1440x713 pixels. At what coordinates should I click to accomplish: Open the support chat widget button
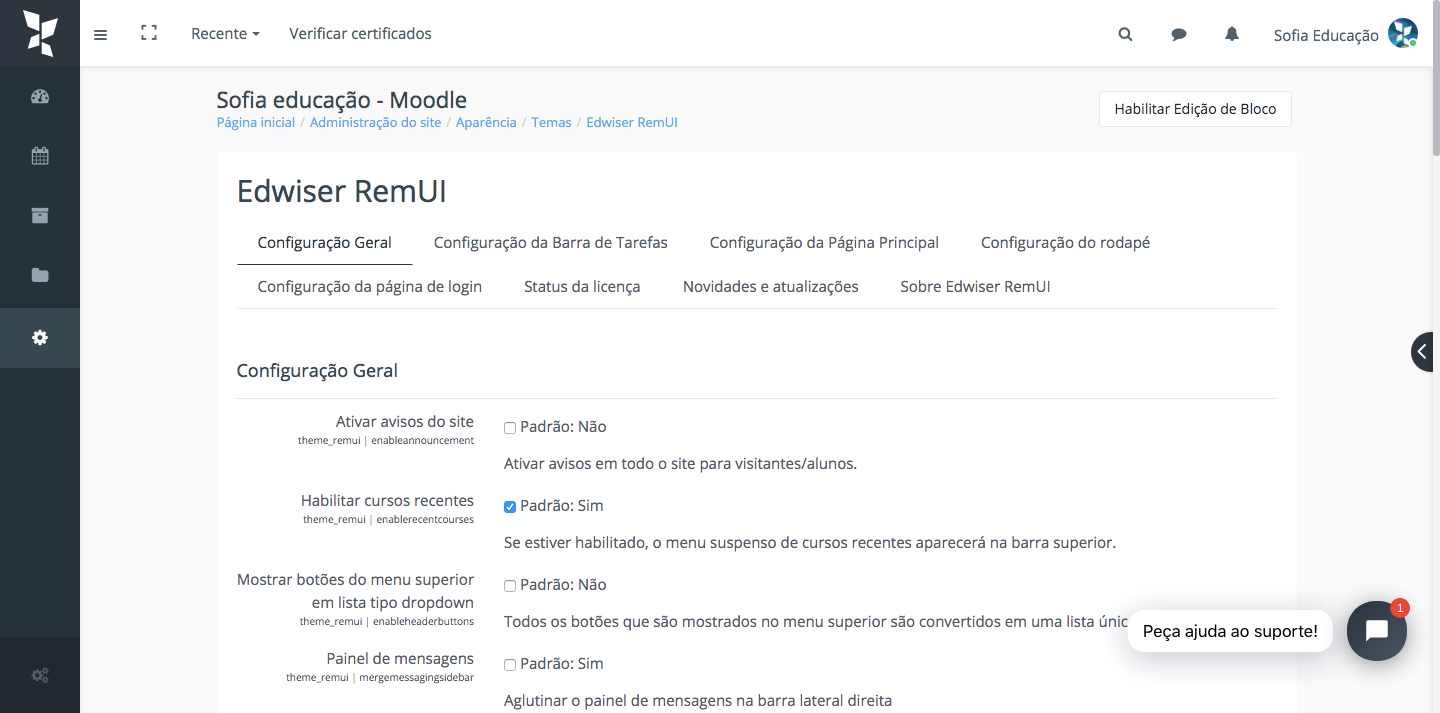[x=1377, y=631]
